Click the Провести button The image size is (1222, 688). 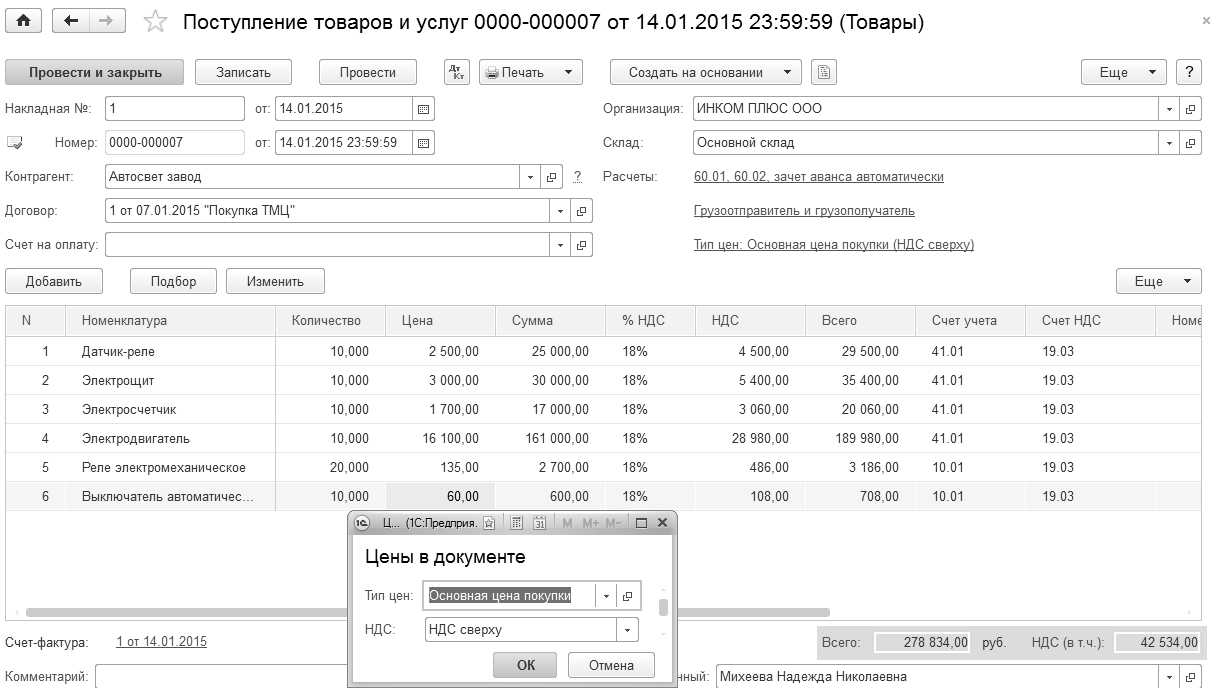pyautogui.click(x=367, y=72)
